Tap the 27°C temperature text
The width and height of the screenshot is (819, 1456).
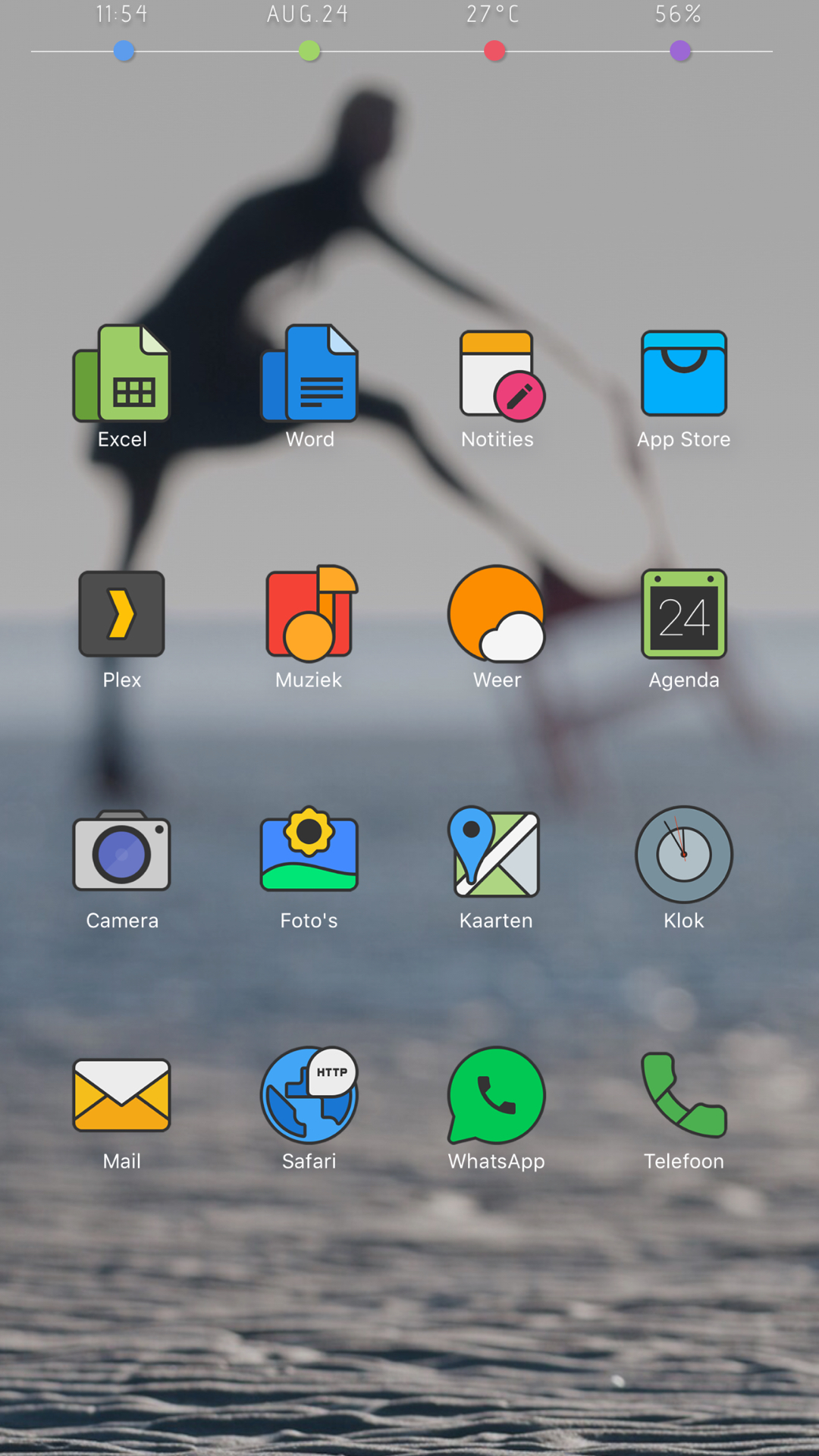point(493,14)
